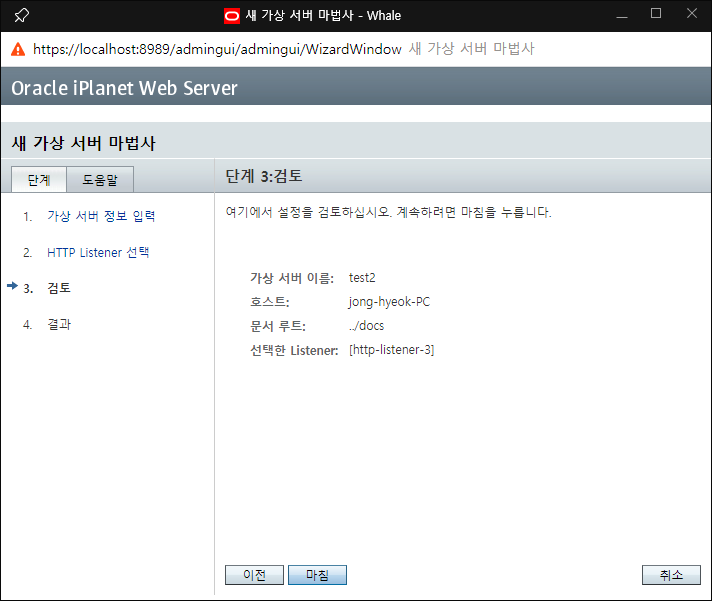Screen dimensions: 712x601
Task: Click the document root value ../docs
Action: coord(366,326)
